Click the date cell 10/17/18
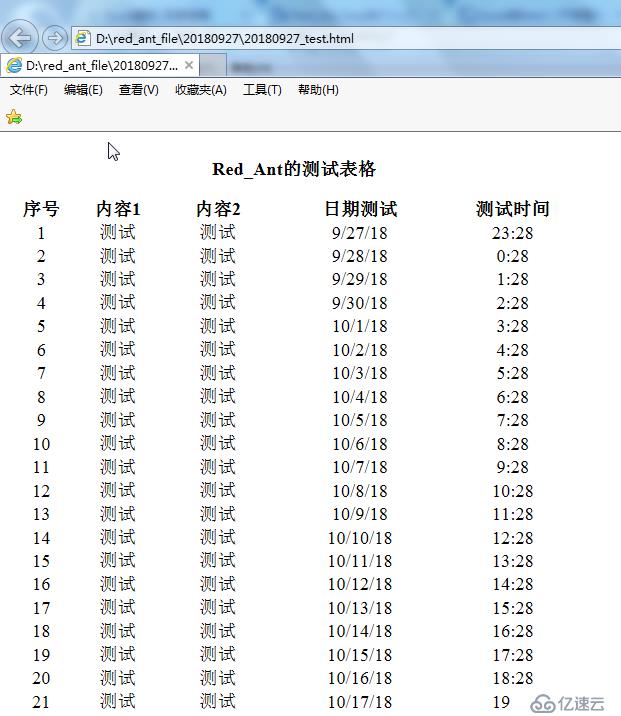The height and width of the screenshot is (716, 621). tap(360, 702)
